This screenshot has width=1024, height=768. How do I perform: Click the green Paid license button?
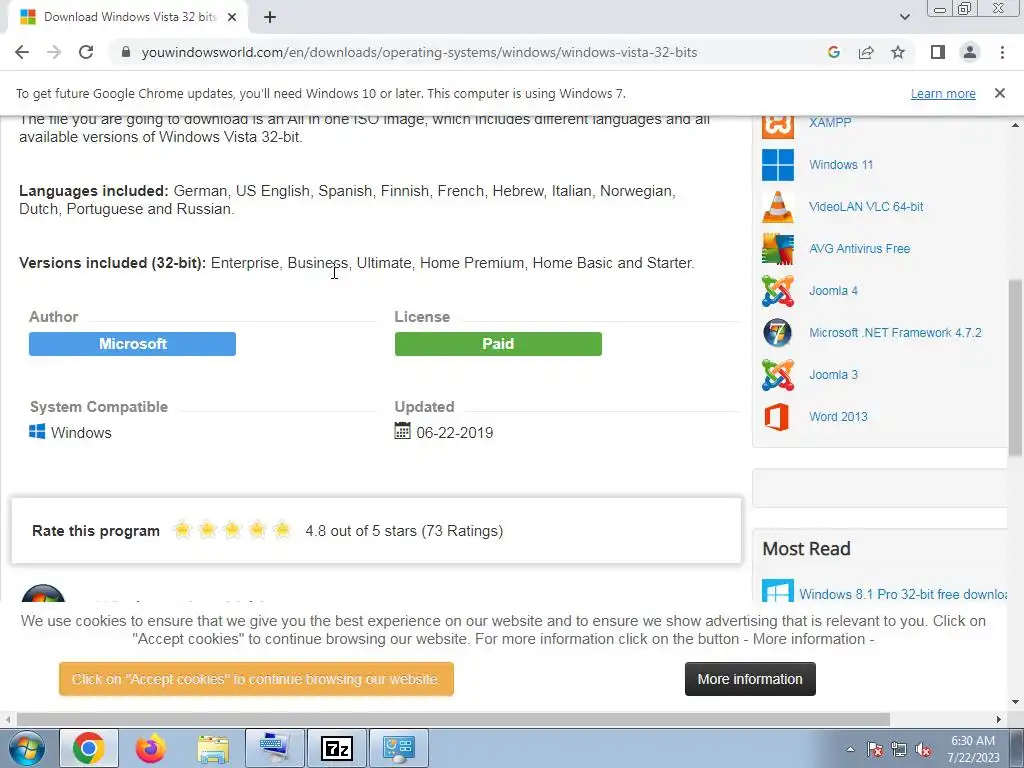498,344
